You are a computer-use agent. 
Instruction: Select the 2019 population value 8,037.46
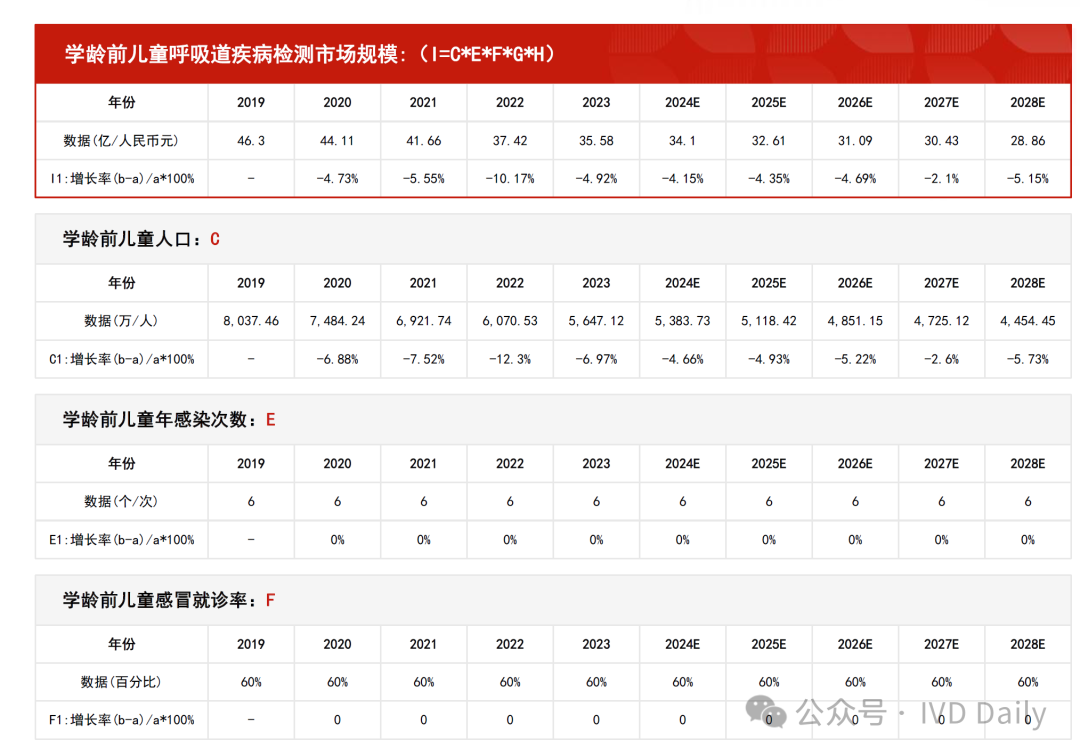pyautogui.click(x=251, y=321)
